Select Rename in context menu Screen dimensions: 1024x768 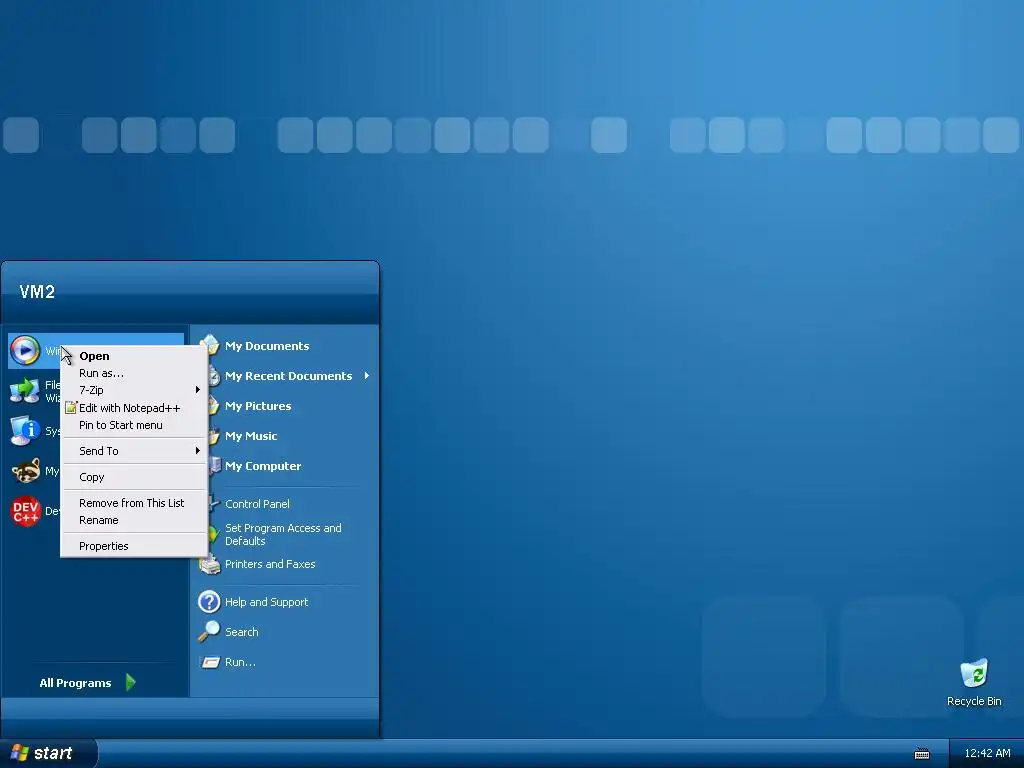pos(134,520)
